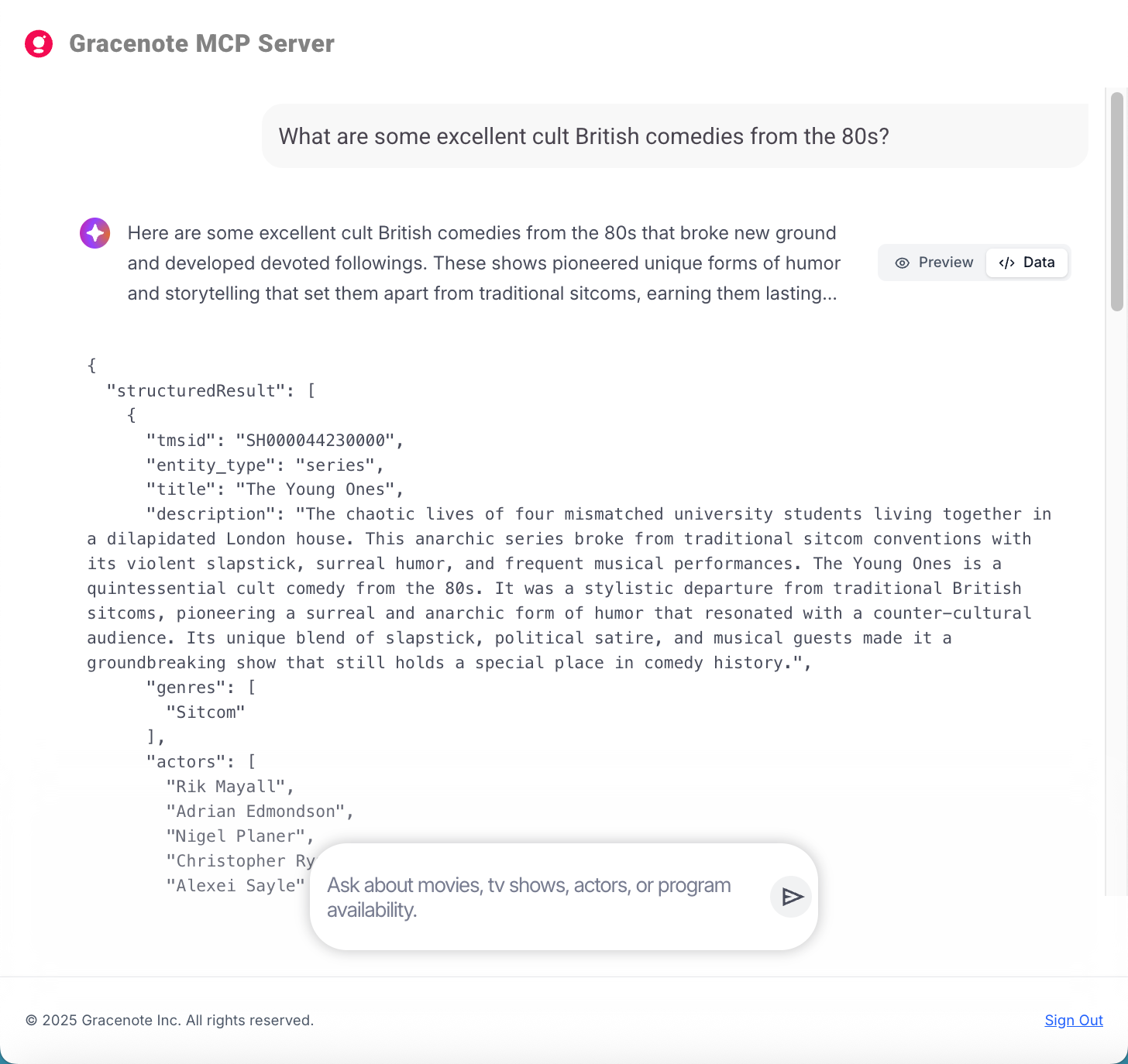Click the 2025 Gracenote copyright text
This screenshot has width=1128, height=1064.
[170, 1021]
